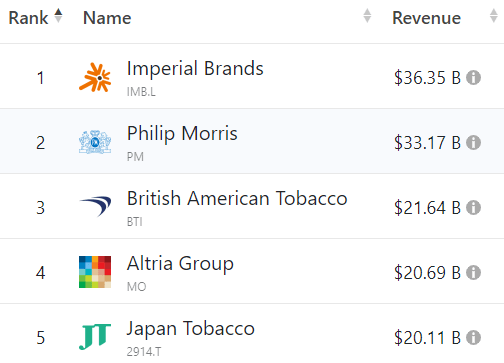Click the Philip Morris crest logo
The image size is (504, 363).
click(x=95, y=142)
